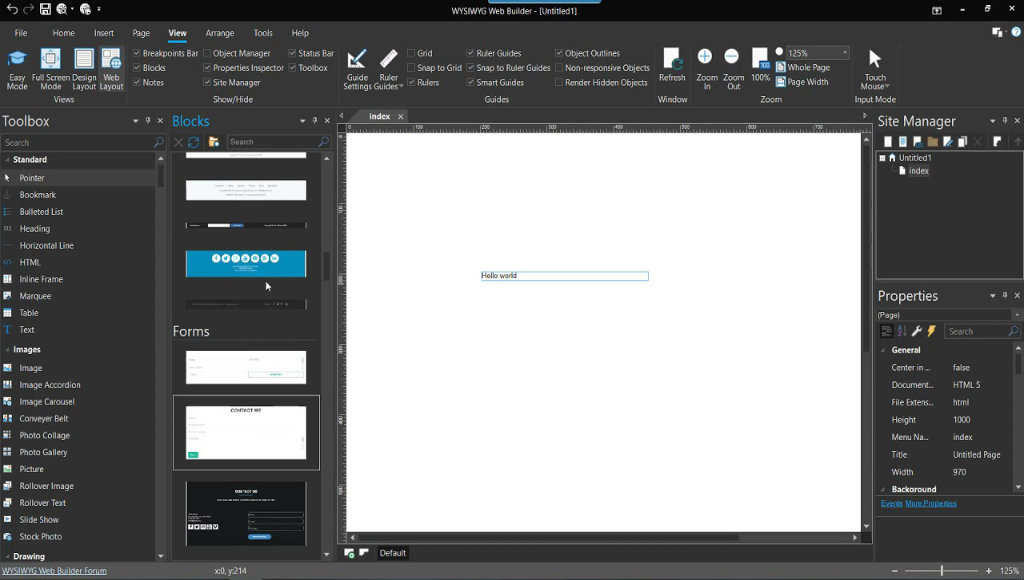1024x580 pixels.
Task: Open the Properties object selector dropdown
Action: [x=1016, y=315]
